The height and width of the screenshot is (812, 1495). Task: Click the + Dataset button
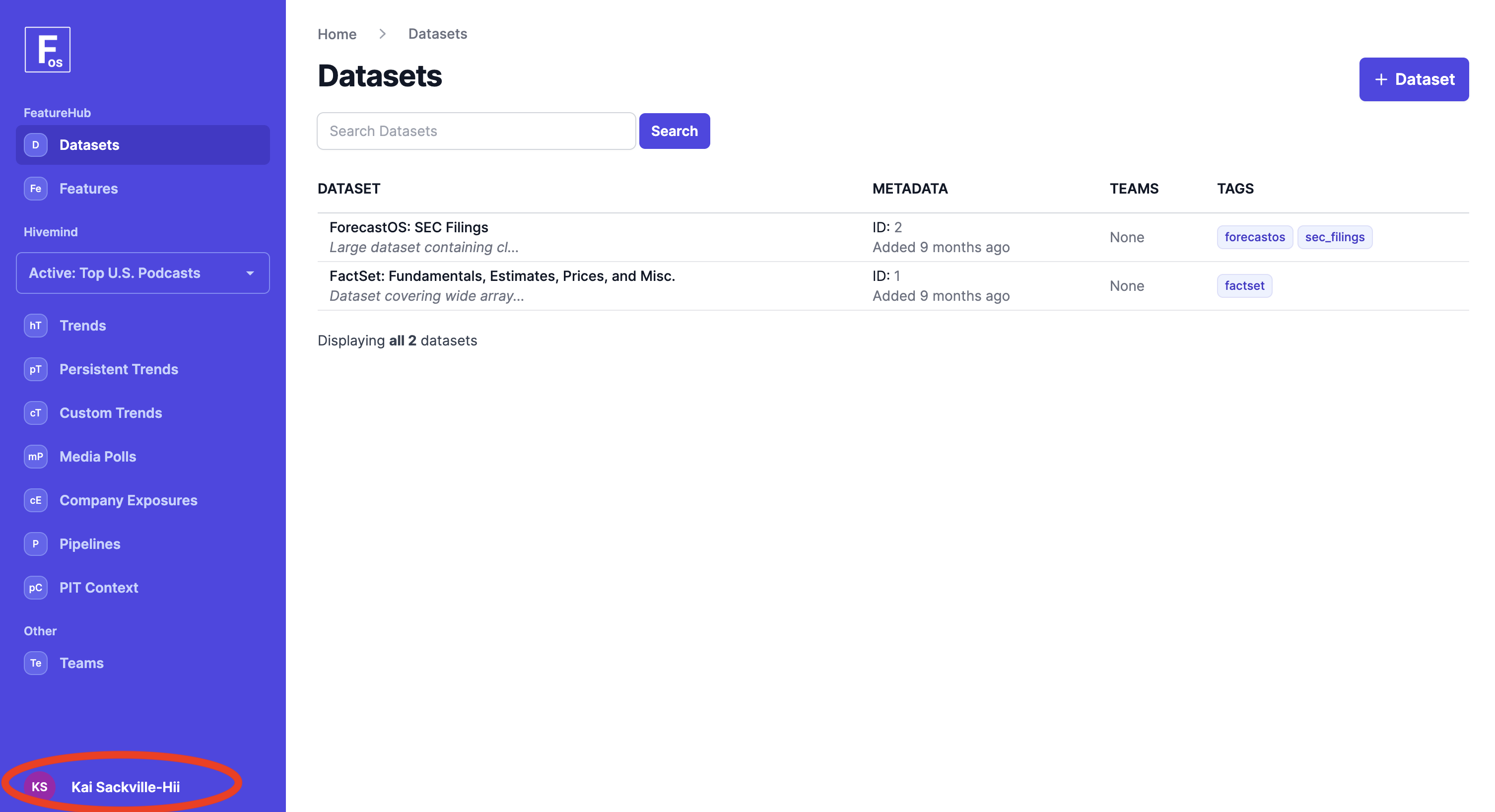point(1414,79)
